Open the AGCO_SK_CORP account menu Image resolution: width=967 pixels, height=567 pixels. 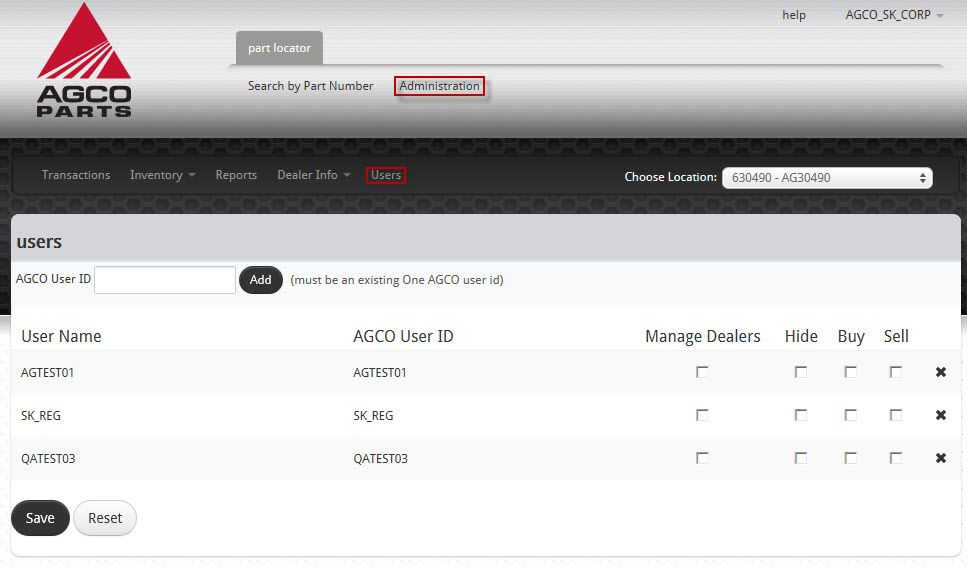(894, 15)
